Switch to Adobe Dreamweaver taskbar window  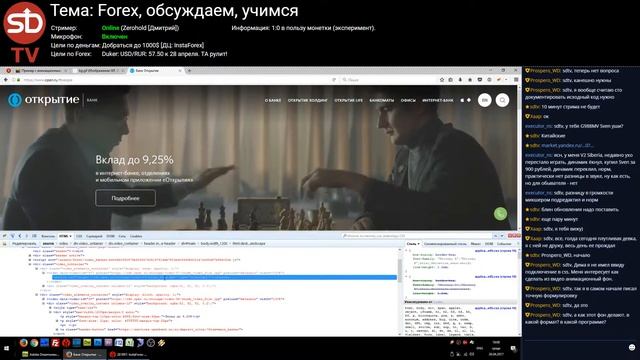40,354
